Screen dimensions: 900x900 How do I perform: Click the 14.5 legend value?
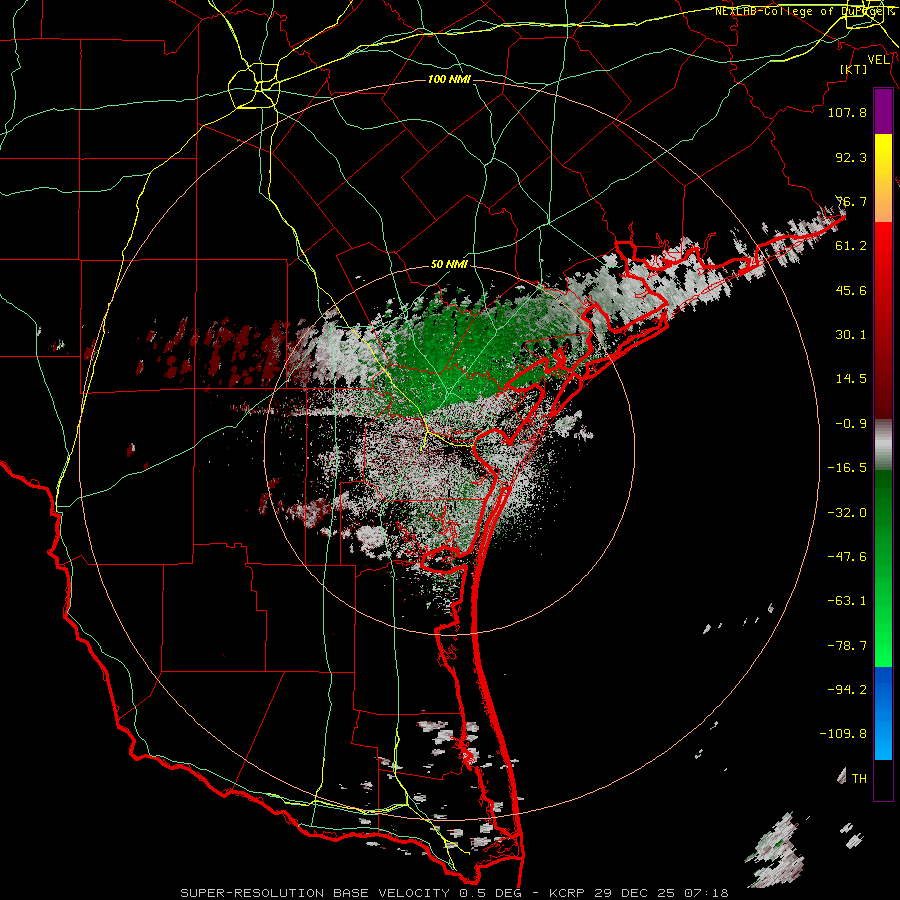click(x=851, y=379)
